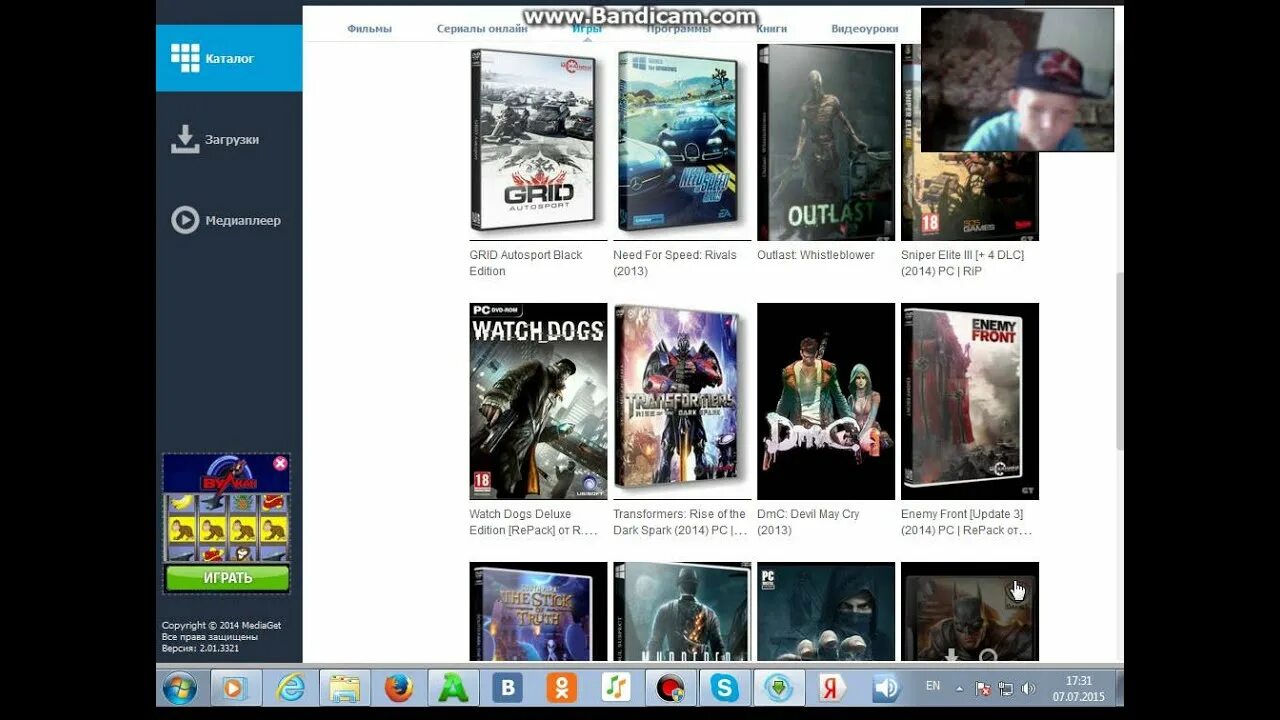The width and height of the screenshot is (1280, 720).
Task: Open the Batman game cover thumbnail
Action: [x=970, y=612]
